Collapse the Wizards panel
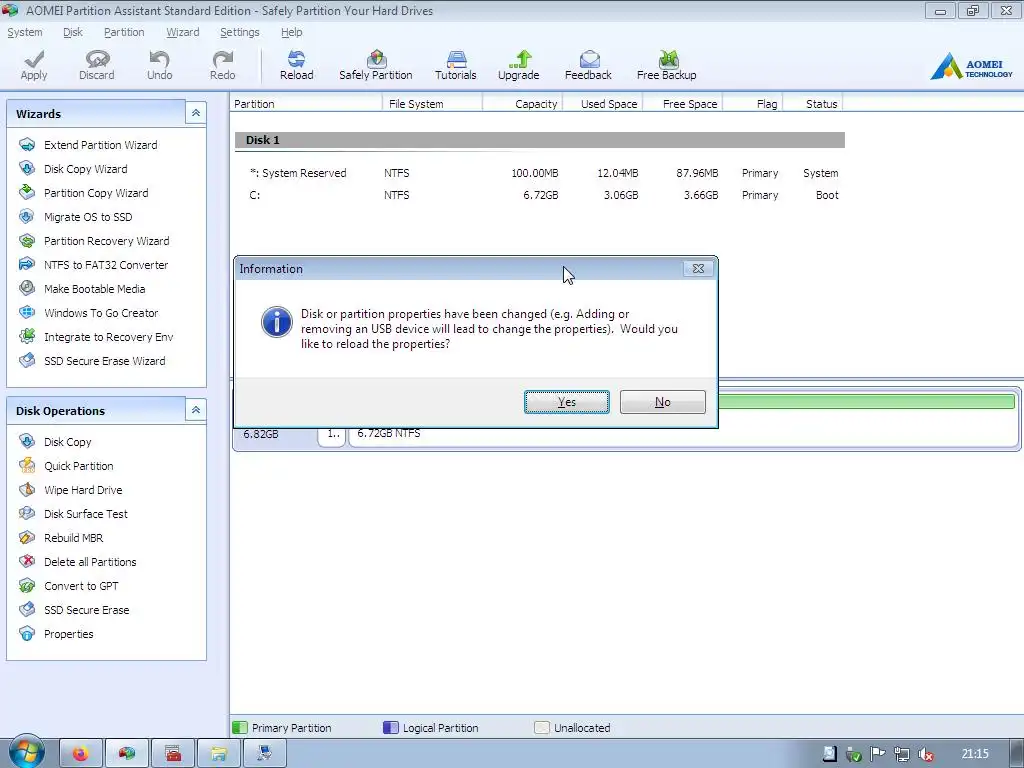1024x768 pixels. coord(195,113)
